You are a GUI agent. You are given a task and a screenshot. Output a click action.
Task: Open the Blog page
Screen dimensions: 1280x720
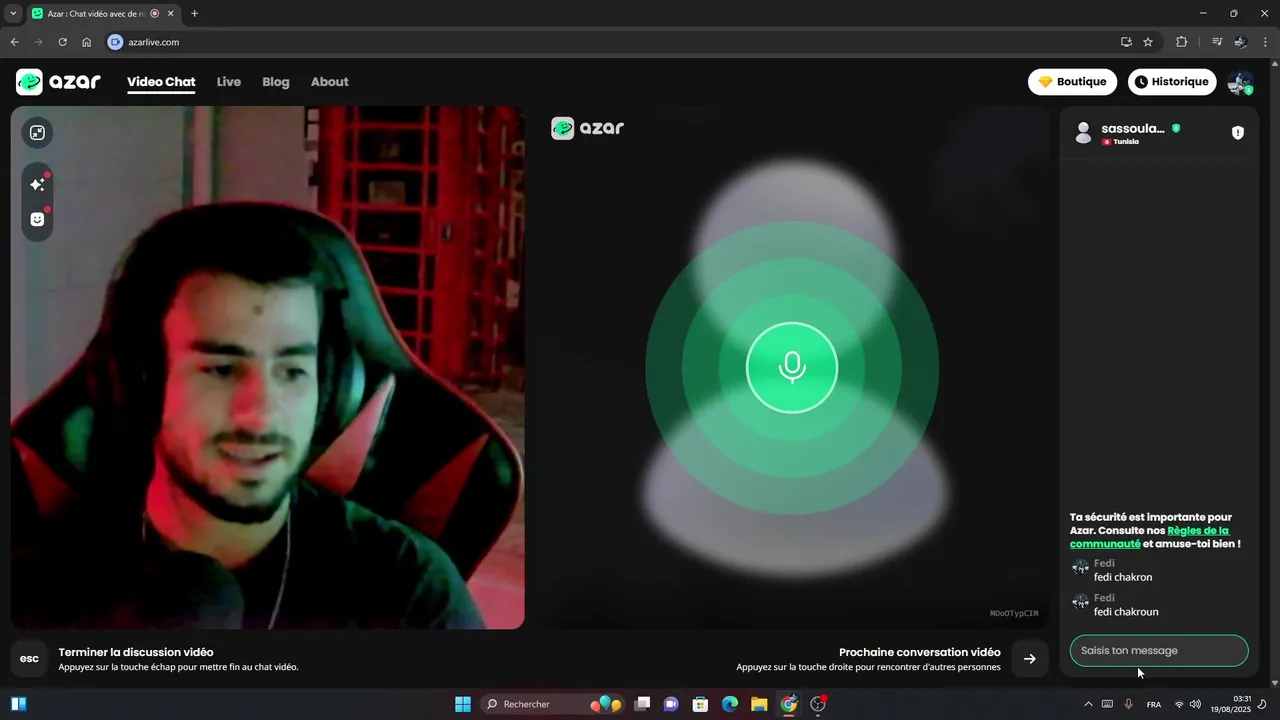coord(276,82)
